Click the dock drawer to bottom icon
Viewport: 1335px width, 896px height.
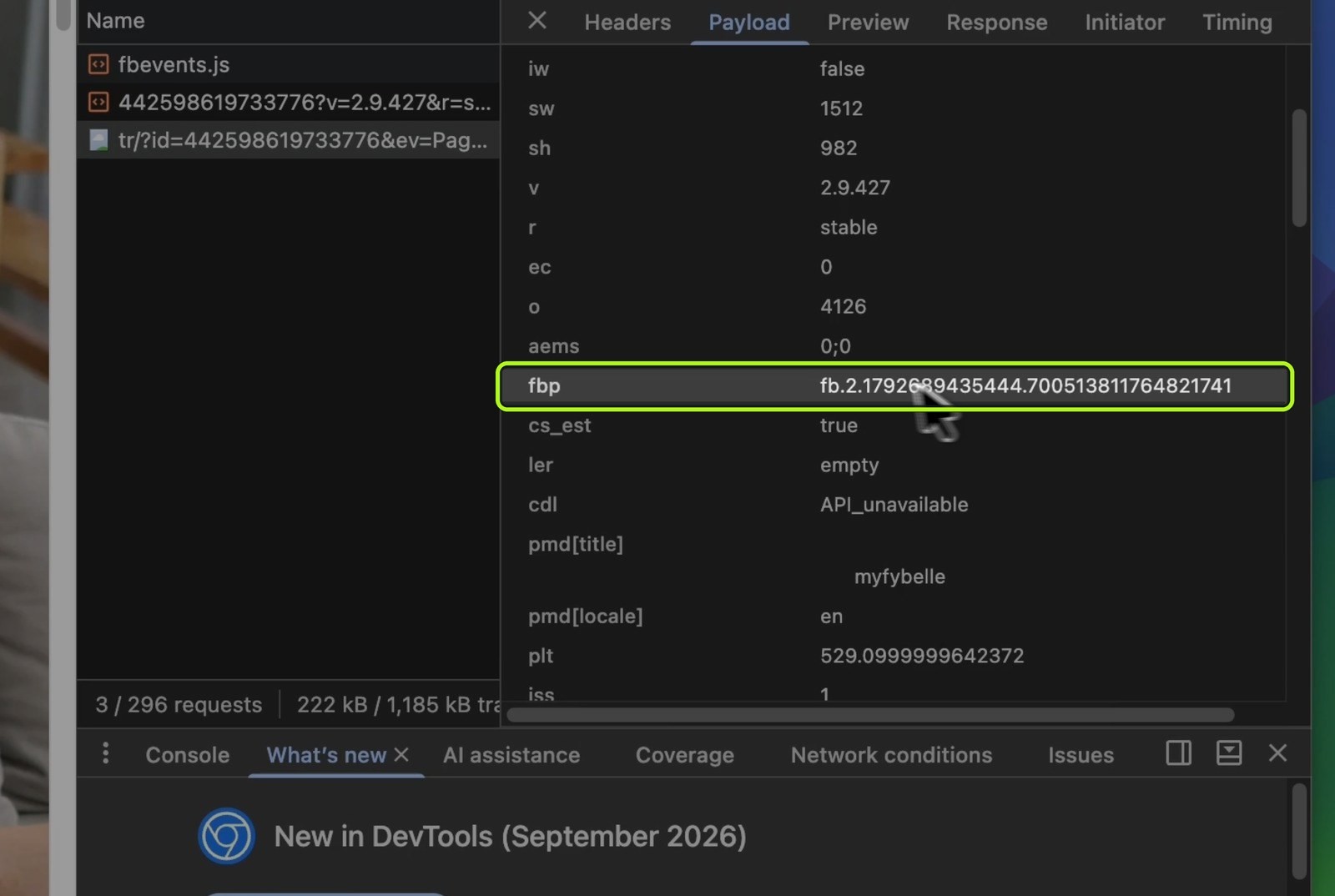pyautogui.click(x=1228, y=753)
